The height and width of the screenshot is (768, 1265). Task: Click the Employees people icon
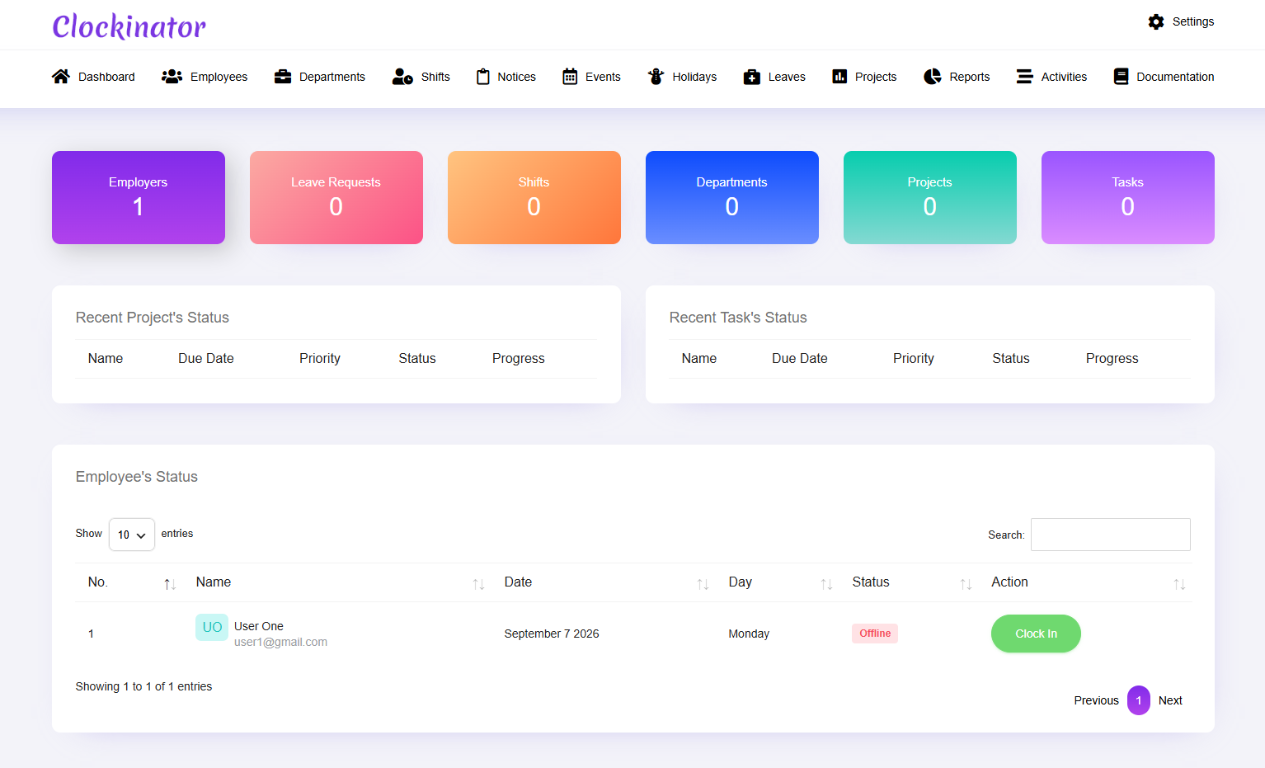coord(172,76)
